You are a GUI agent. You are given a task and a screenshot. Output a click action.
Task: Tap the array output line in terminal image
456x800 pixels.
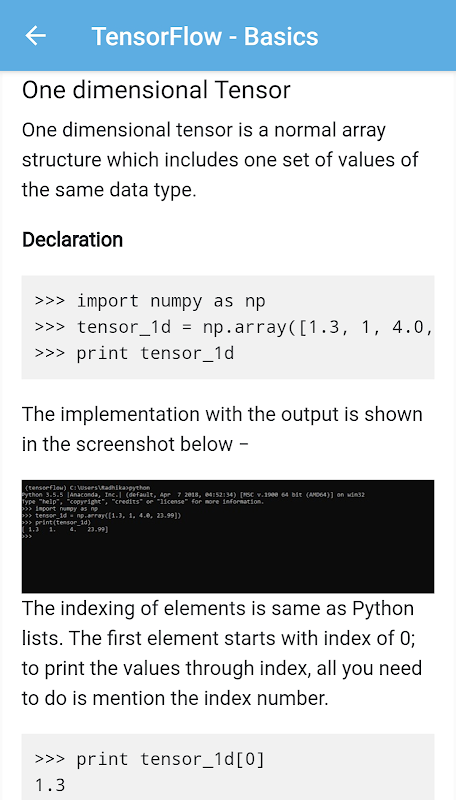(65, 530)
